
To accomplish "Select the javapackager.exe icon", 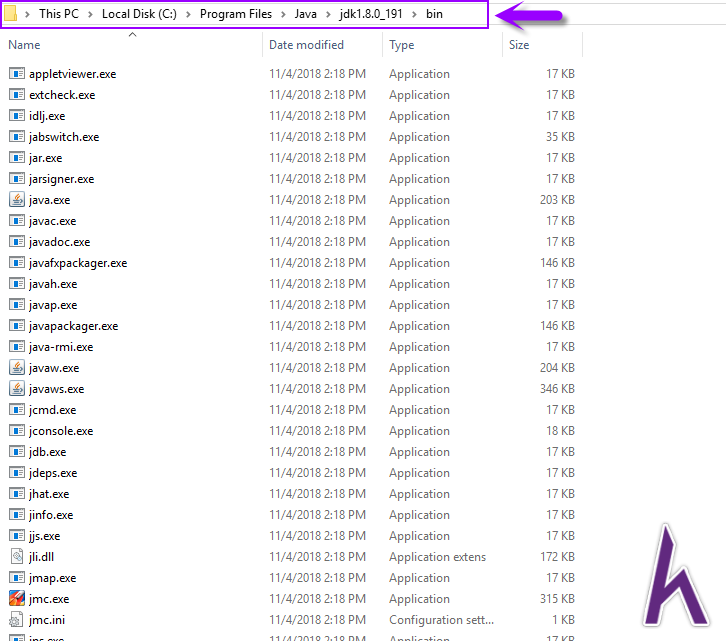I will tap(17, 326).
